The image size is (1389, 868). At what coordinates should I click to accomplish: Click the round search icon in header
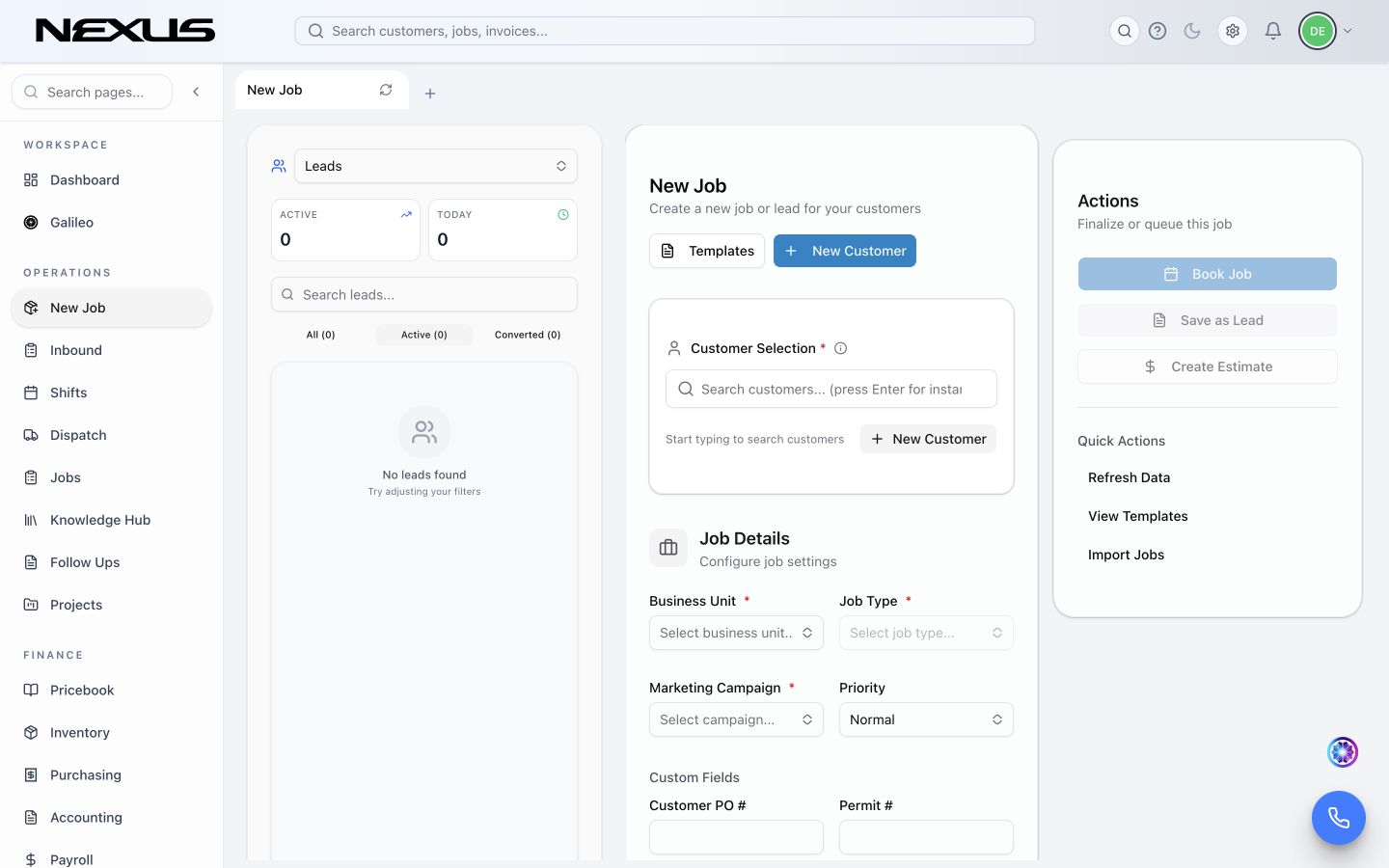1125,31
